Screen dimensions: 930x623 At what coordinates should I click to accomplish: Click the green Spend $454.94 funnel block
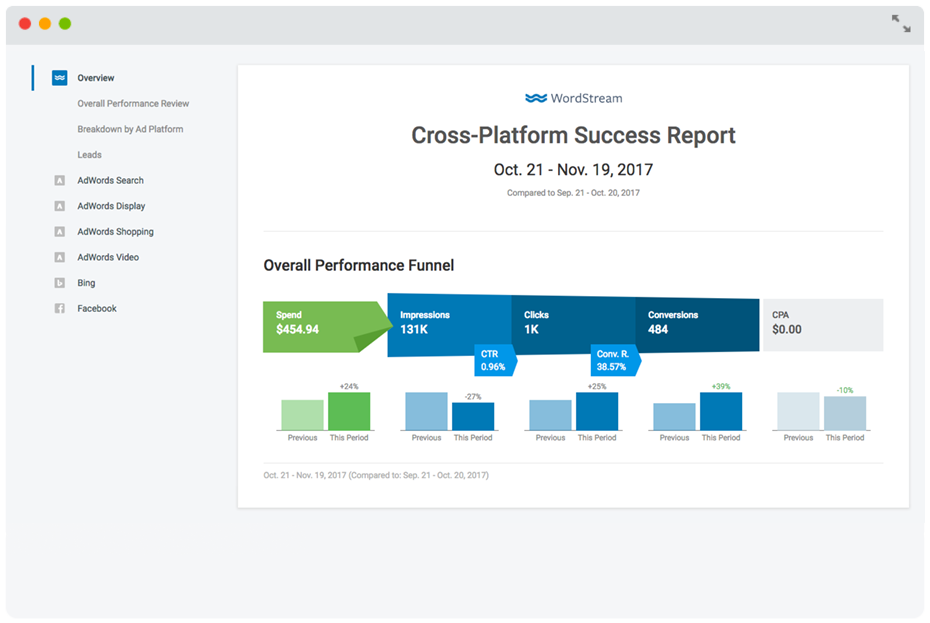tap(320, 326)
